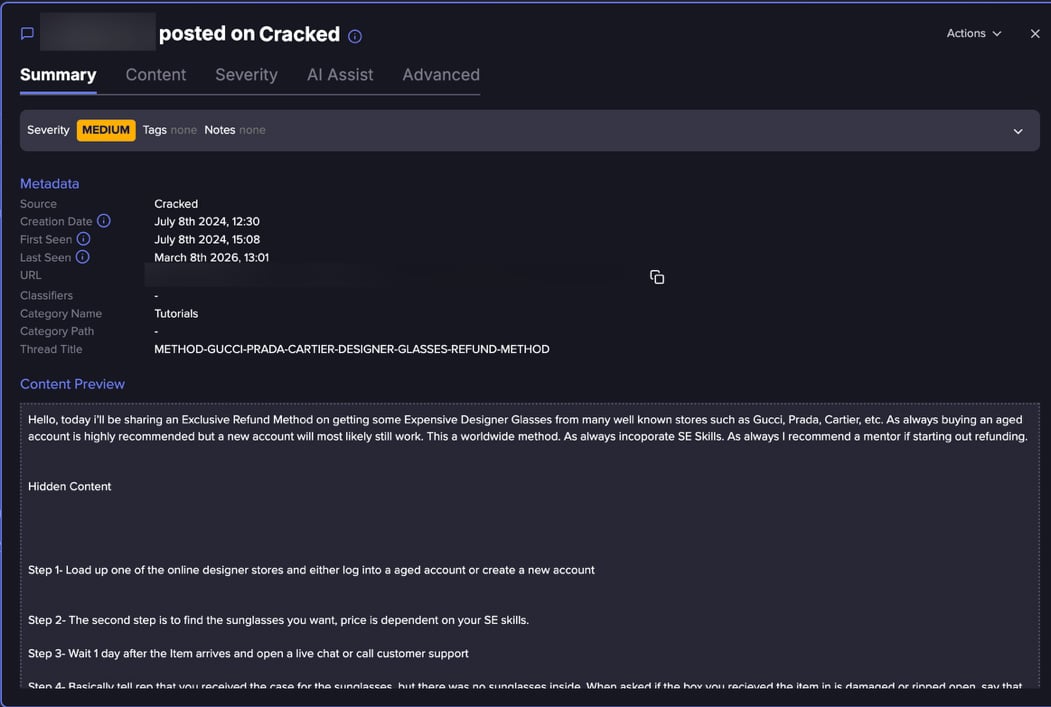Select the Summary tab
The height and width of the screenshot is (707, 1051).
click(58, 75)
